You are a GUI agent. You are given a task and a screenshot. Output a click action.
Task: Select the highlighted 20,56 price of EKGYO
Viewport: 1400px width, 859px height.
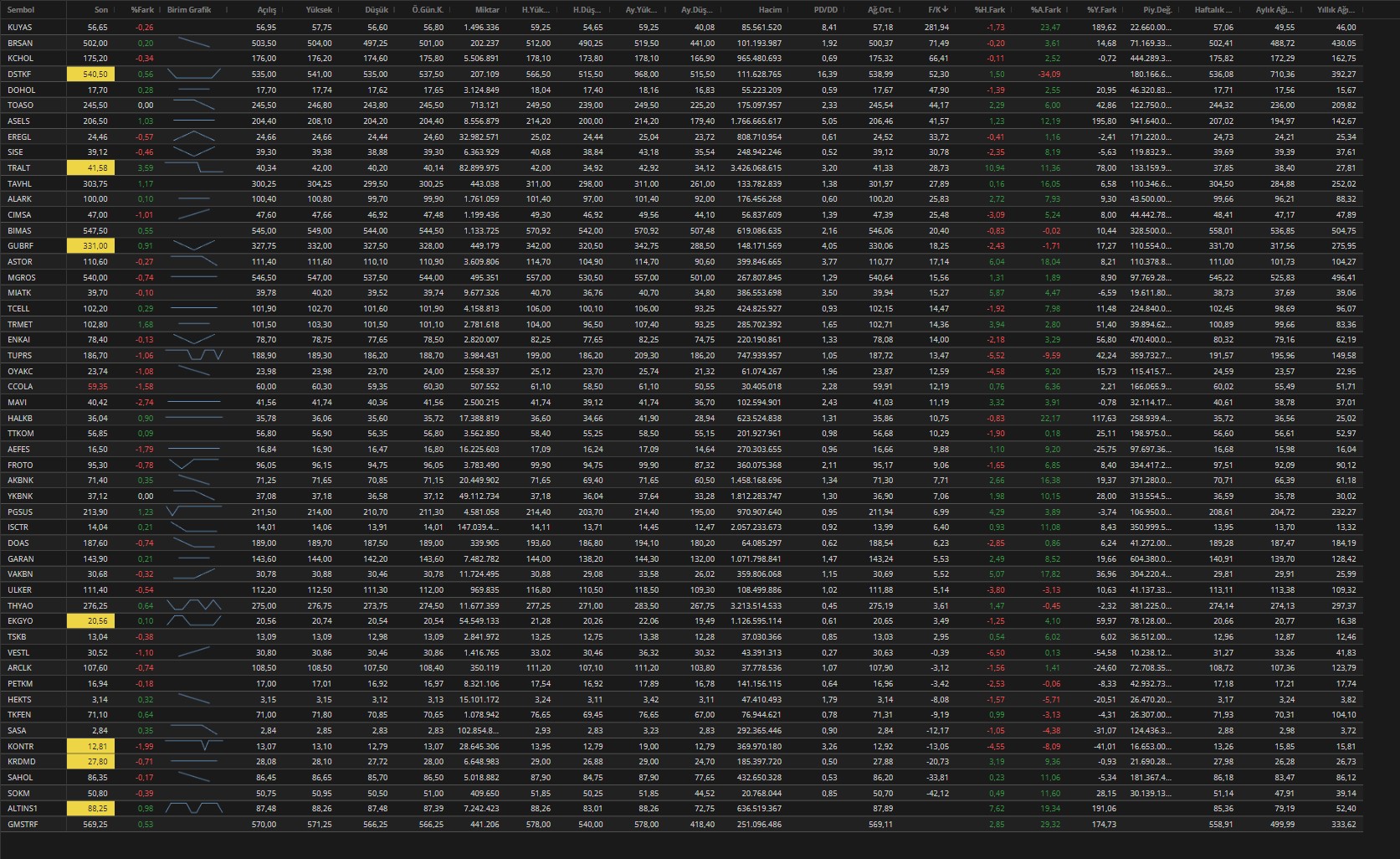90,621
